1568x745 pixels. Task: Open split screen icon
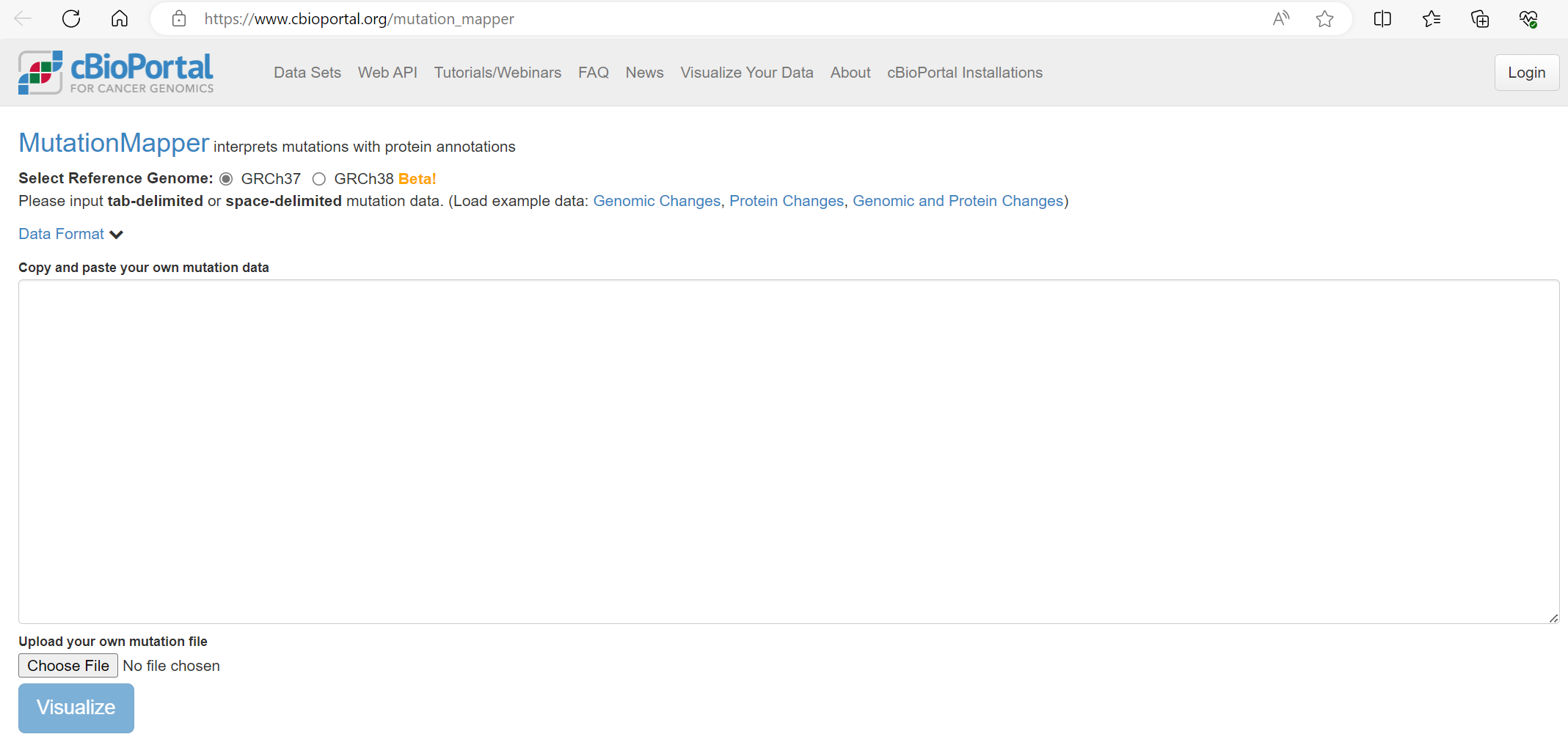click(1382, 18)
